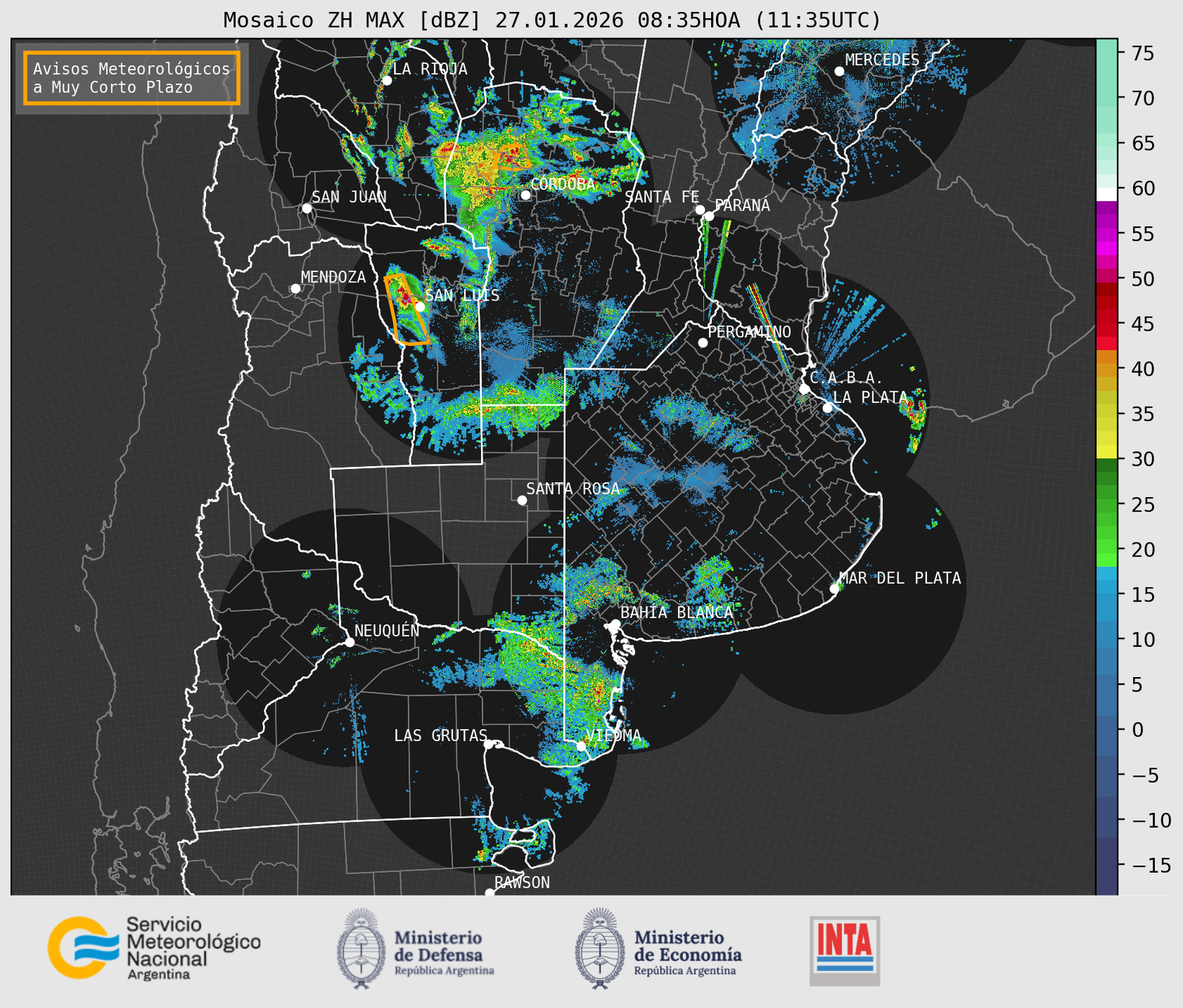The image size is (1183, 1008).
Task: Click the Ministerio de Defensa emblem
Action: (x=360, y=948)
